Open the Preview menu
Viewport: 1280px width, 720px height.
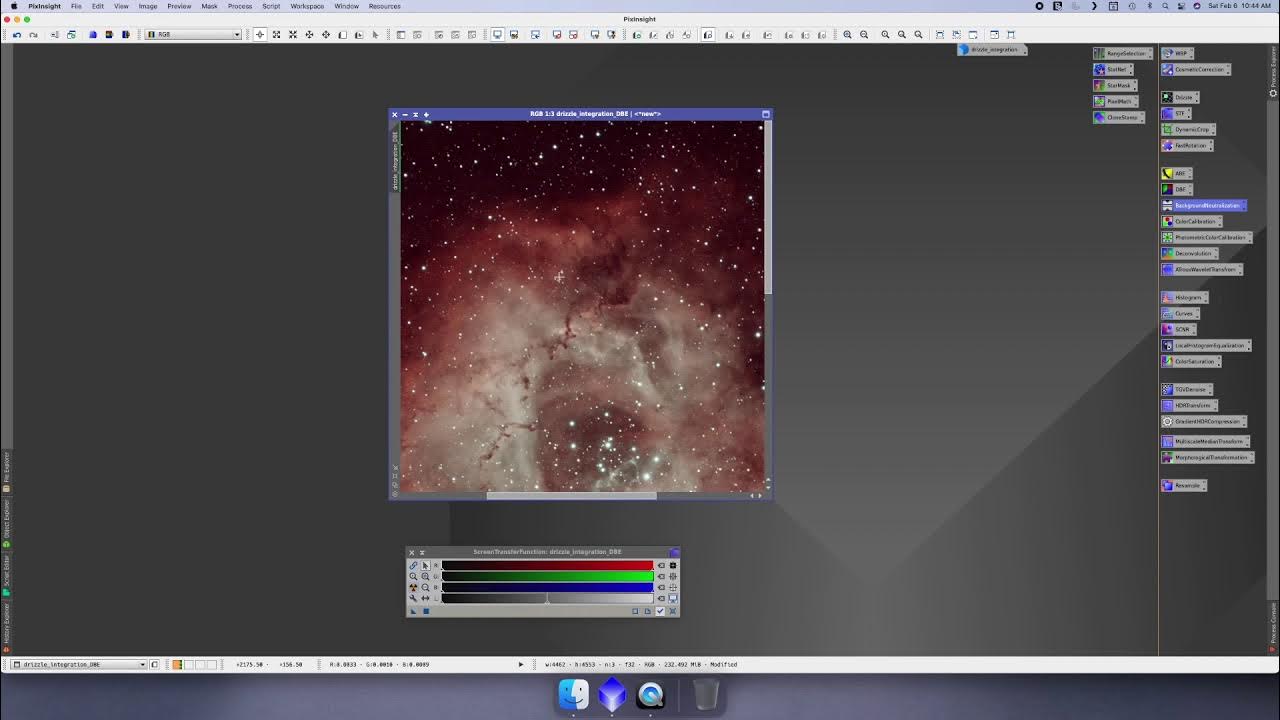[x=179, y=6]
